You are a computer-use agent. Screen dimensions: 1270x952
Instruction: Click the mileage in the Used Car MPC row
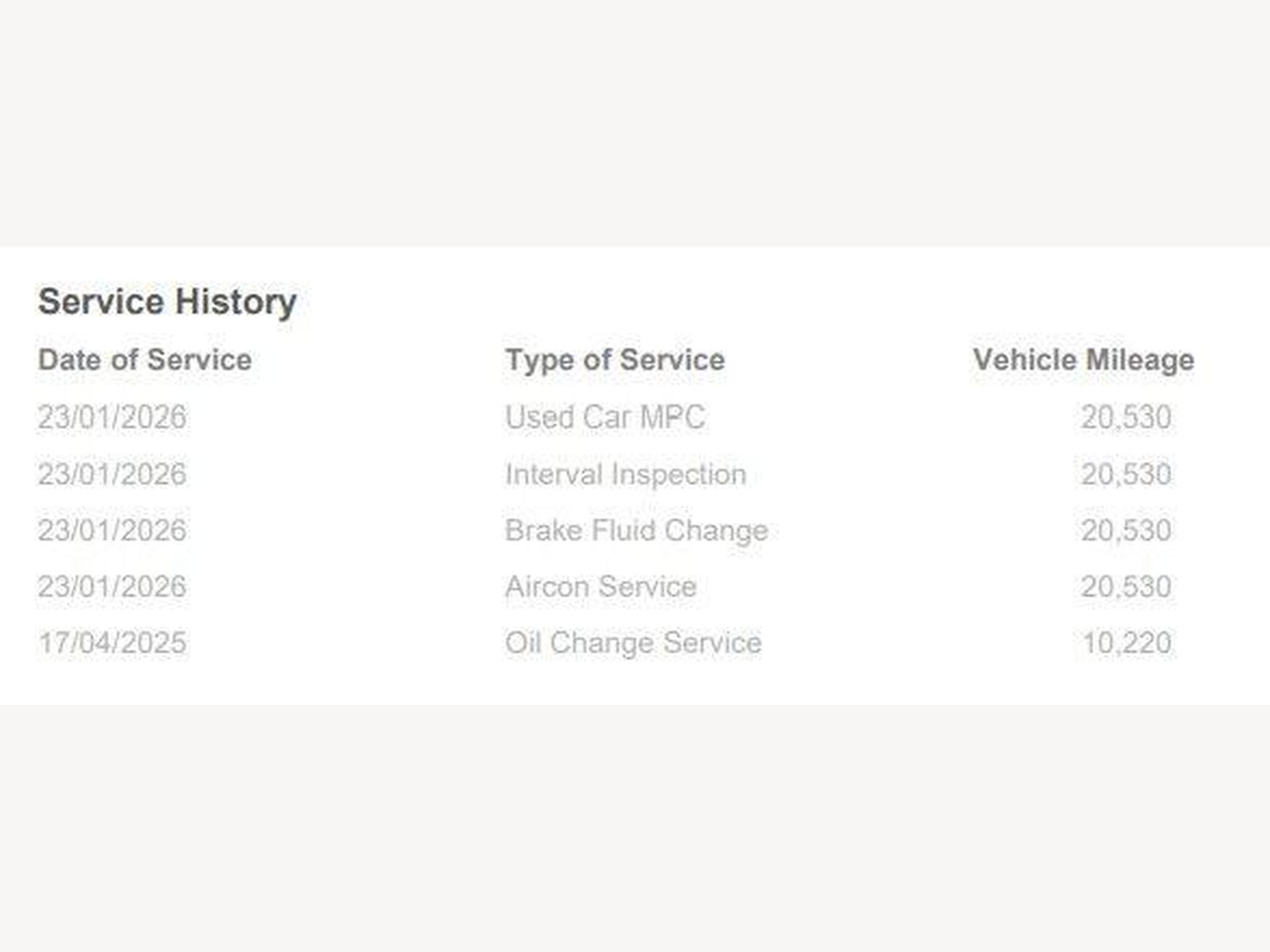click(1126, 417)
